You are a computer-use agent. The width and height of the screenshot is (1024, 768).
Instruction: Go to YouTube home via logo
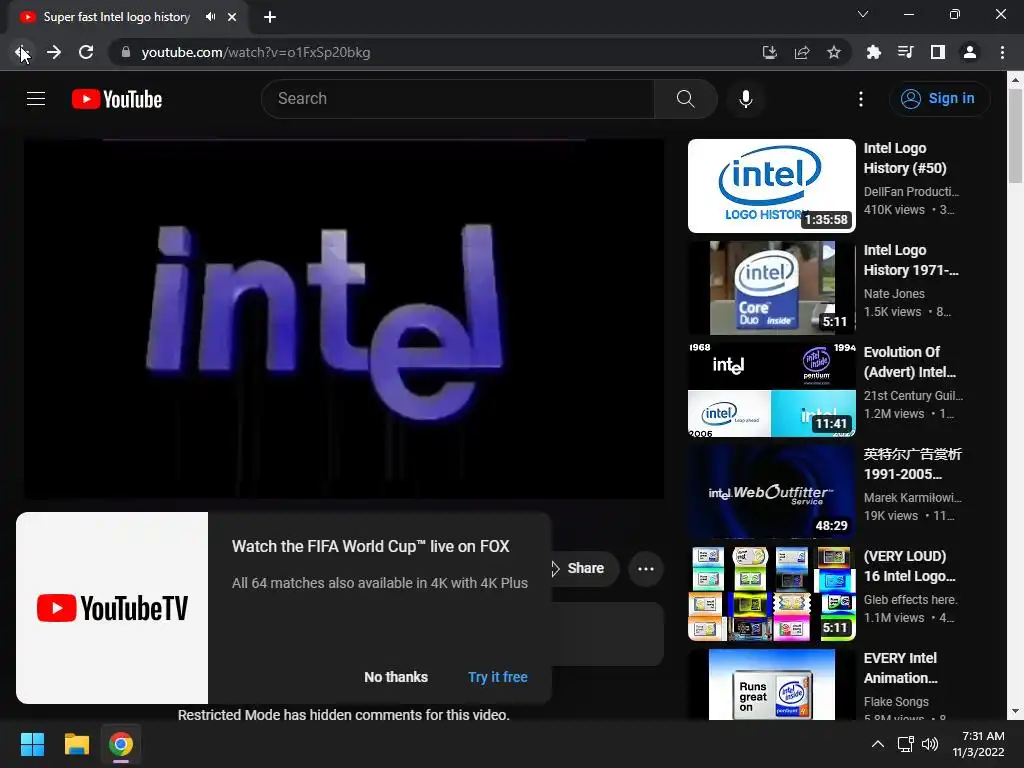[117, 99]
